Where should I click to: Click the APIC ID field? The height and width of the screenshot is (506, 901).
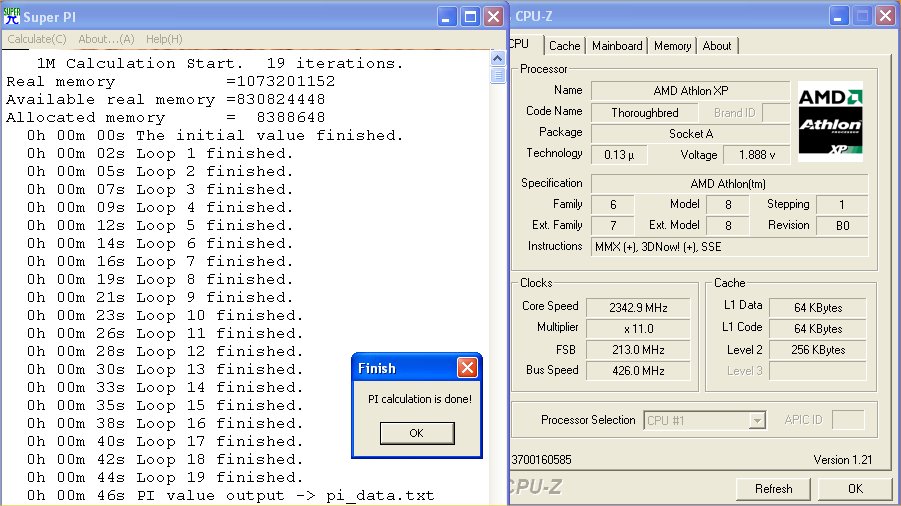(x=847, y=421)
